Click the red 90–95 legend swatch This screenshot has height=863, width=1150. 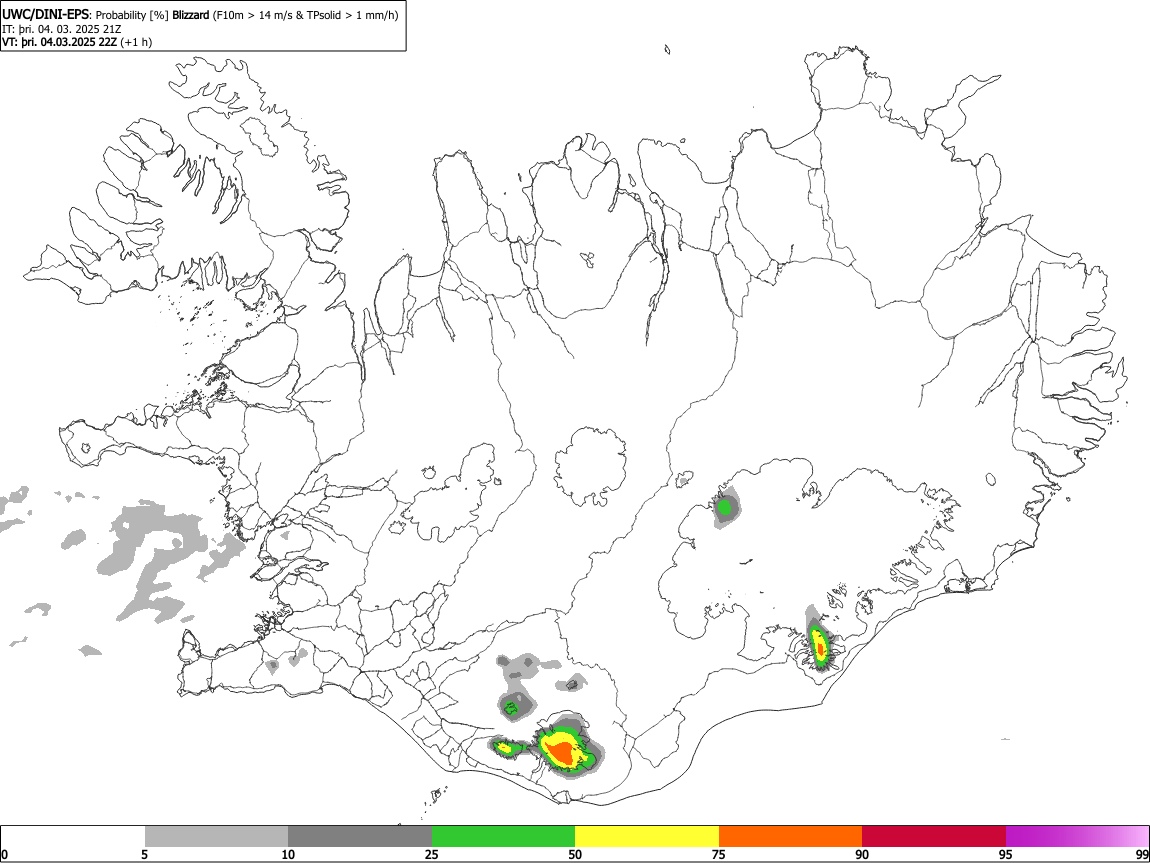[934, 836]
